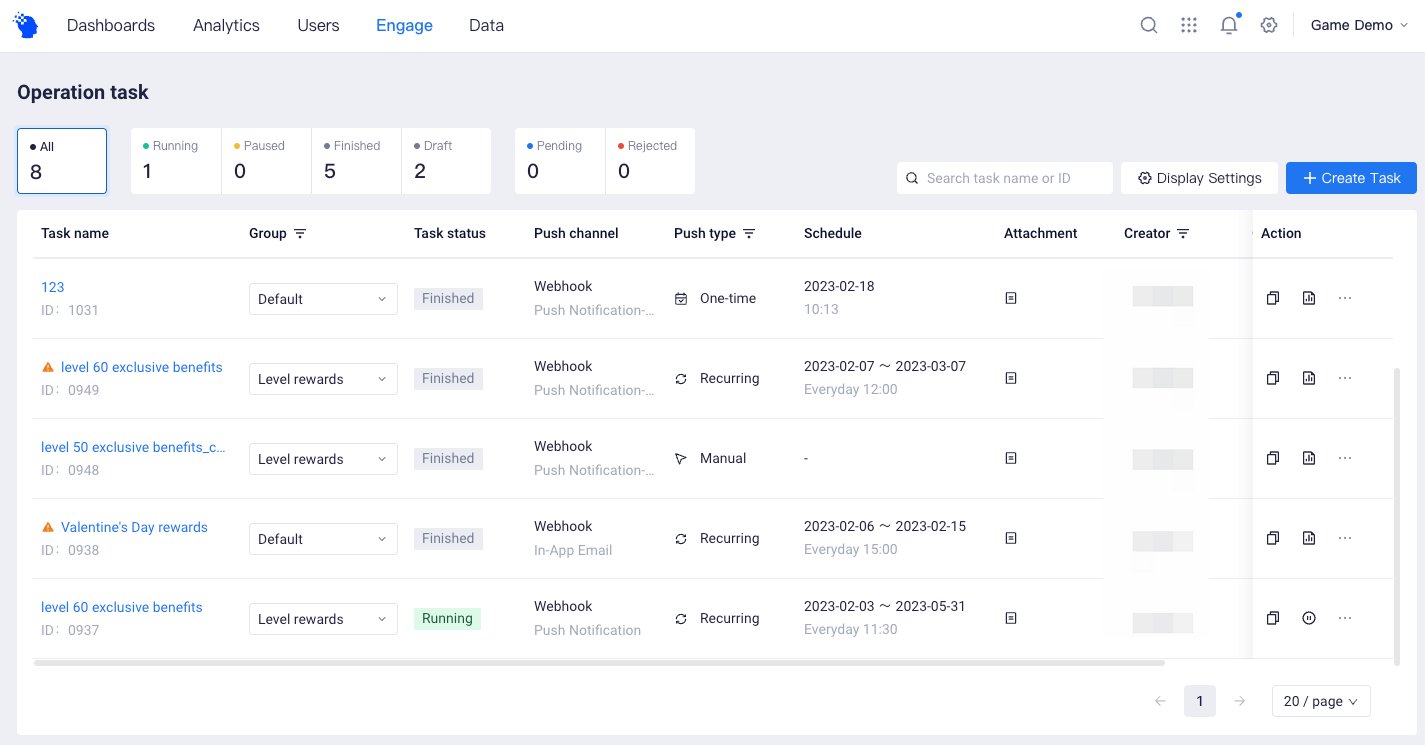The height and width of the screenshot is (745, 1425).
Task: Open the "20 / page" page-size dropdown
Action: coord(1320,701)
